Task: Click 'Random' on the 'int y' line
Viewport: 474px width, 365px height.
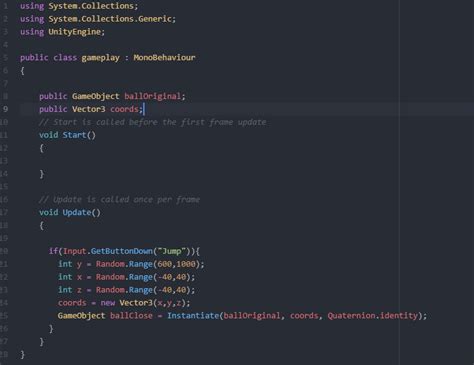Action: point(110,264)
